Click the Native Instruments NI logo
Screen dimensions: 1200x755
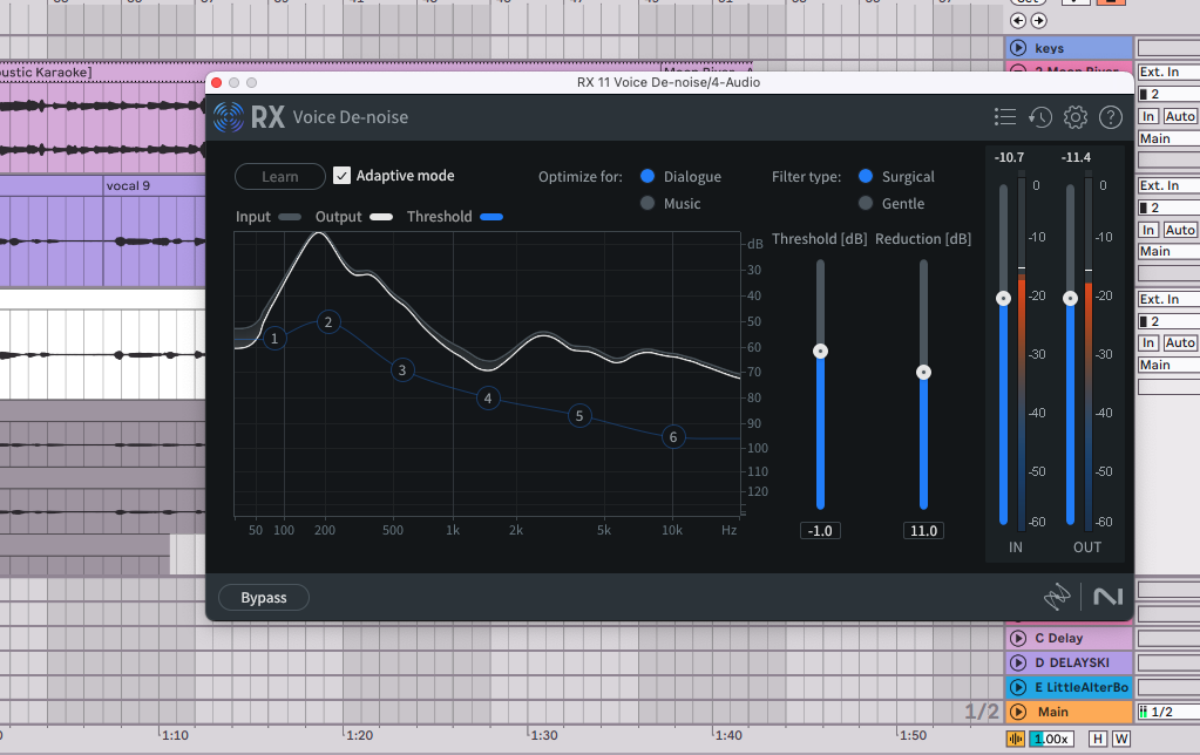pos(1107,596)
